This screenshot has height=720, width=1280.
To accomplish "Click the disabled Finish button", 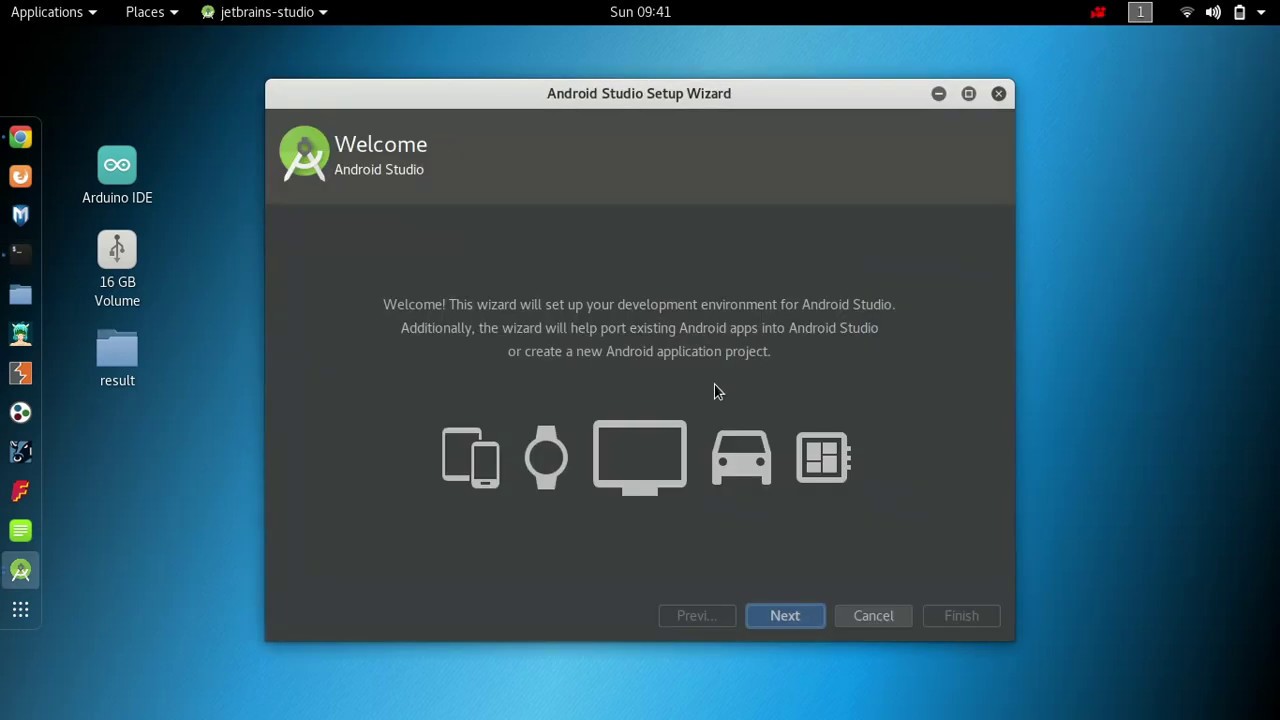I will coord(961,616).
